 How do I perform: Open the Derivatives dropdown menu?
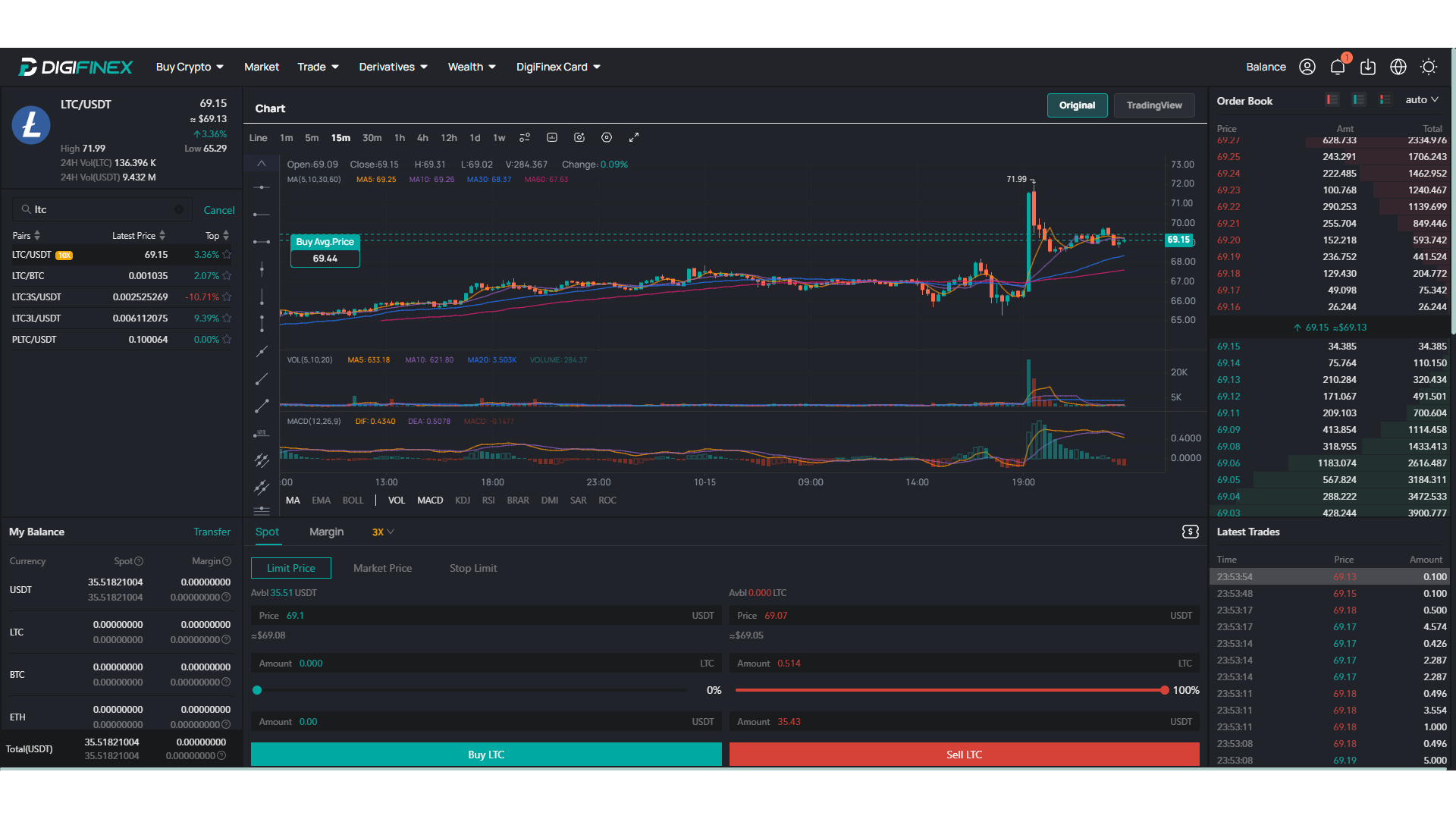(393, 67)
